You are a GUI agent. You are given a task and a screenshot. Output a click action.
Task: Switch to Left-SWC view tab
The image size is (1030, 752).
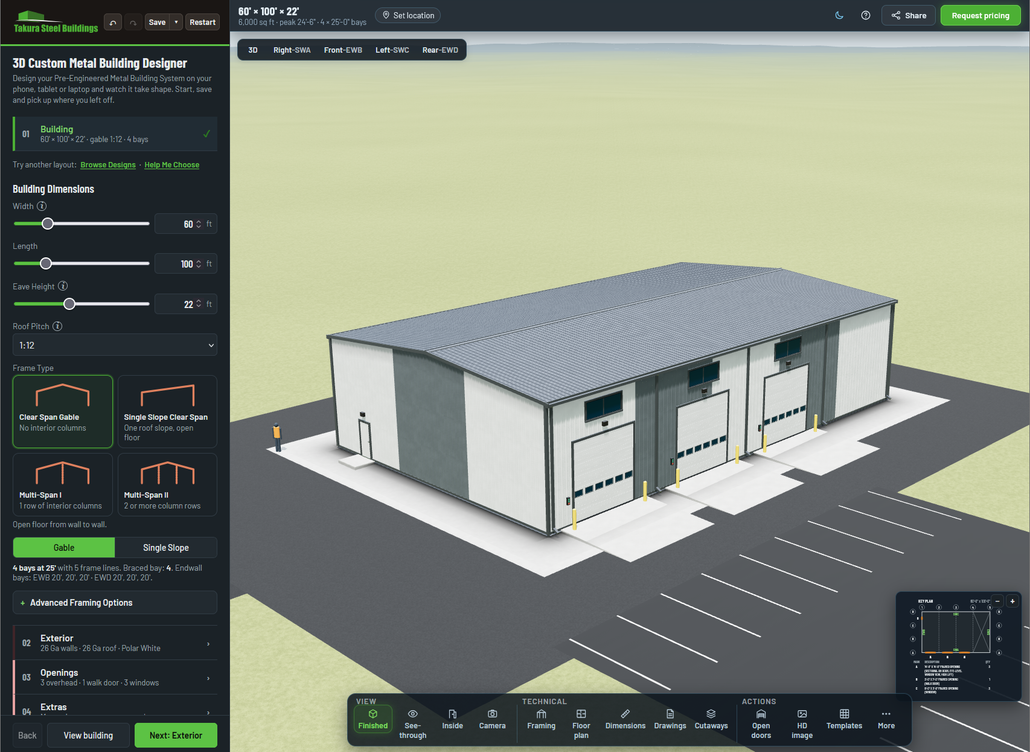click(392, 50)
